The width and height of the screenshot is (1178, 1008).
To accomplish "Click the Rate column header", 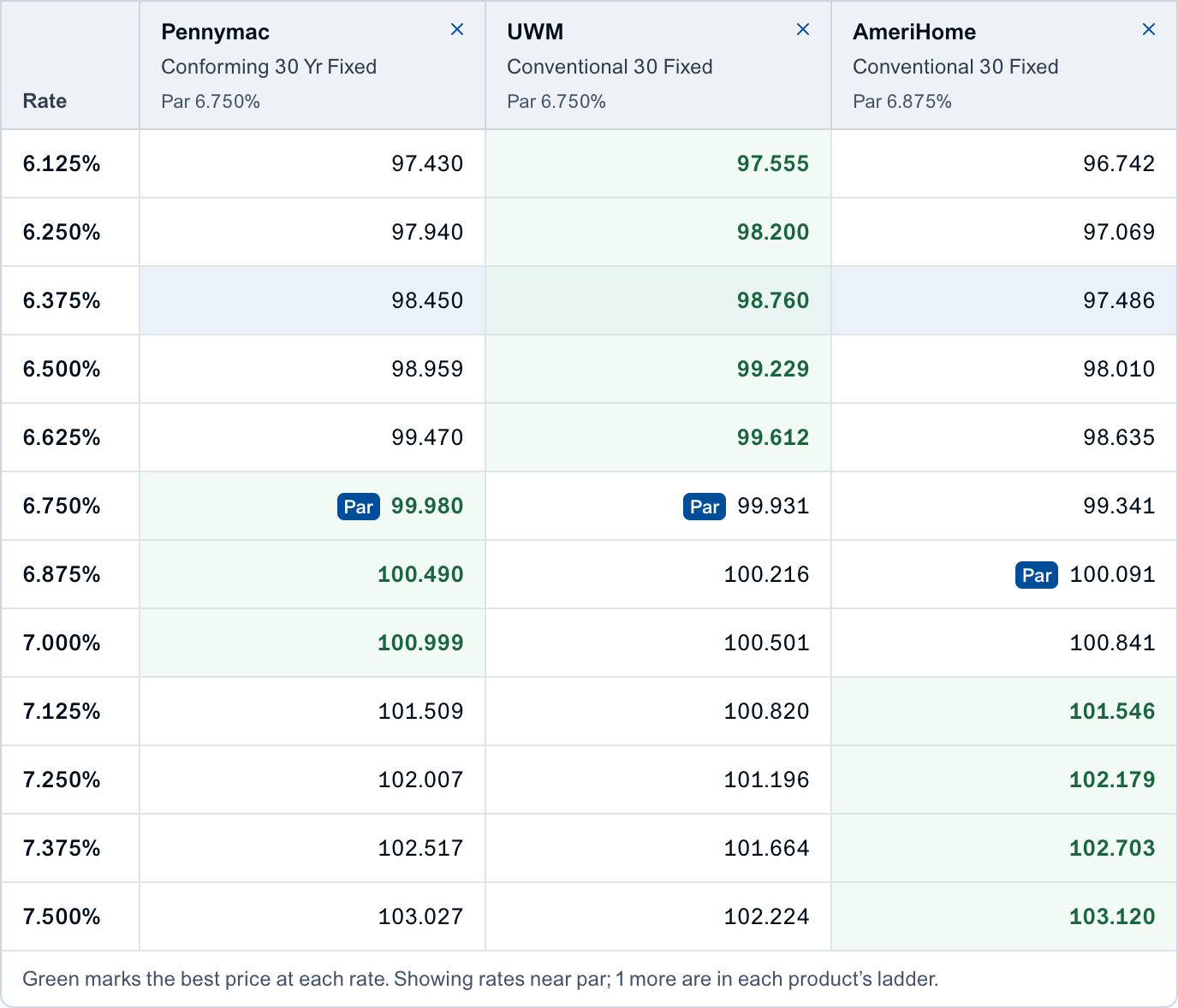I will pos(45,101).
